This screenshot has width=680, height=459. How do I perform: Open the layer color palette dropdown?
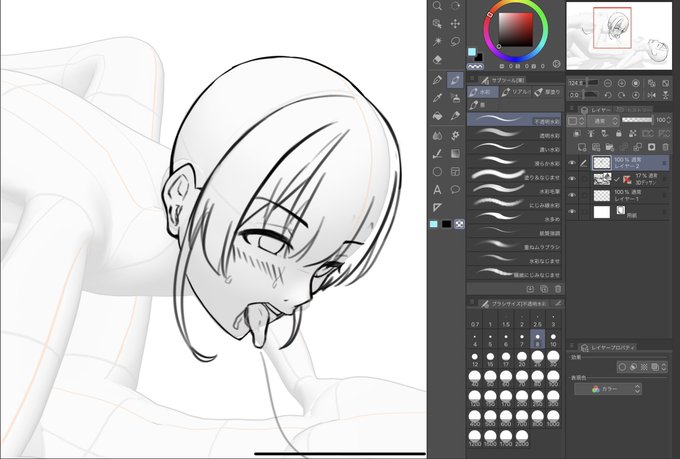[576, 121]
